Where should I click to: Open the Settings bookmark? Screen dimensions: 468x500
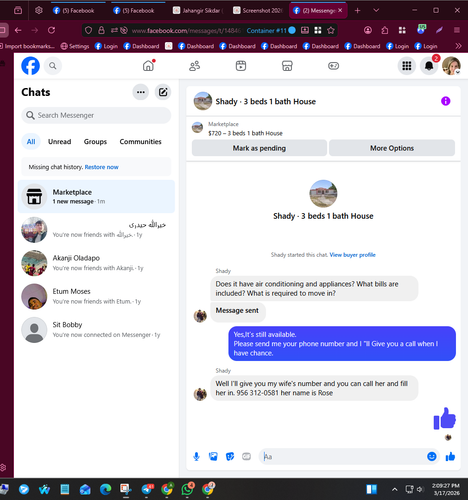click(x=75, y=46)
